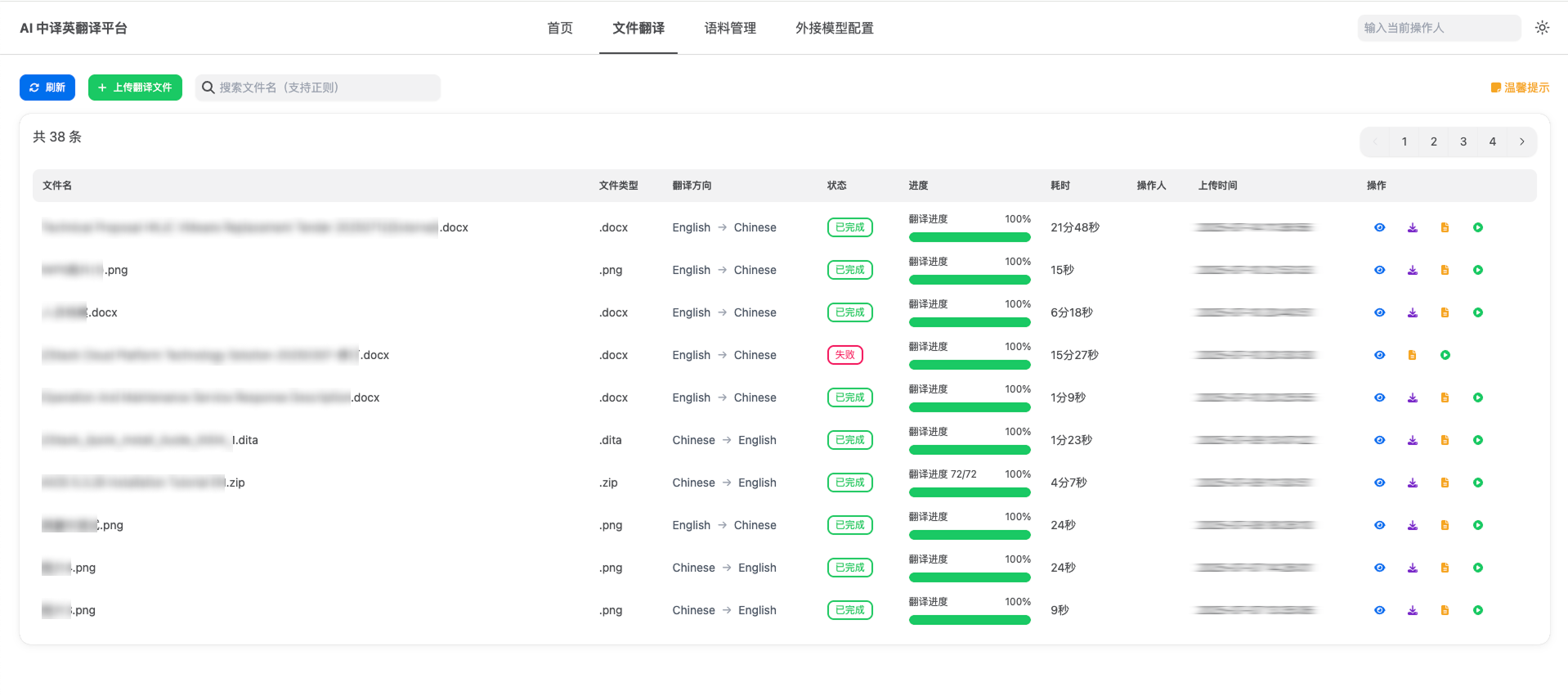Click the 耗时 column header
The width and height of the screenshot is (1568, 696).
tap(1060, 186)
